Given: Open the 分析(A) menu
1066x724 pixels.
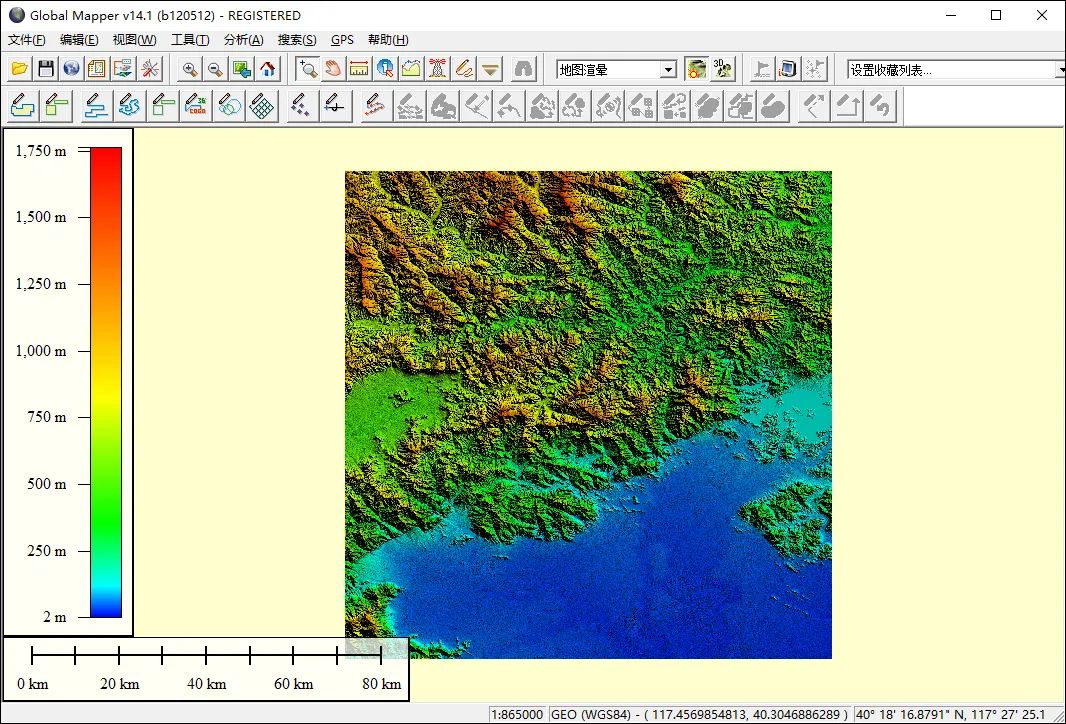Looking at the screenshot, I should (x=243, y=39).
